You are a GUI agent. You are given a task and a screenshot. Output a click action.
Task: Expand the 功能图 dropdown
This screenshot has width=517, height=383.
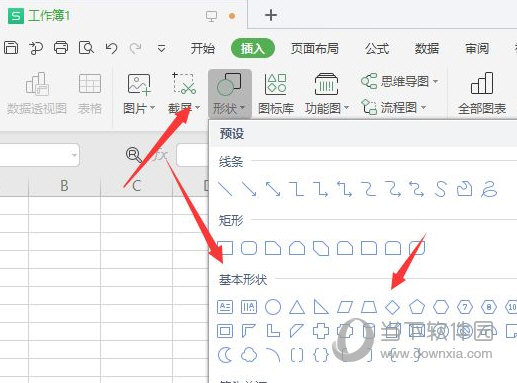(327, 94)
